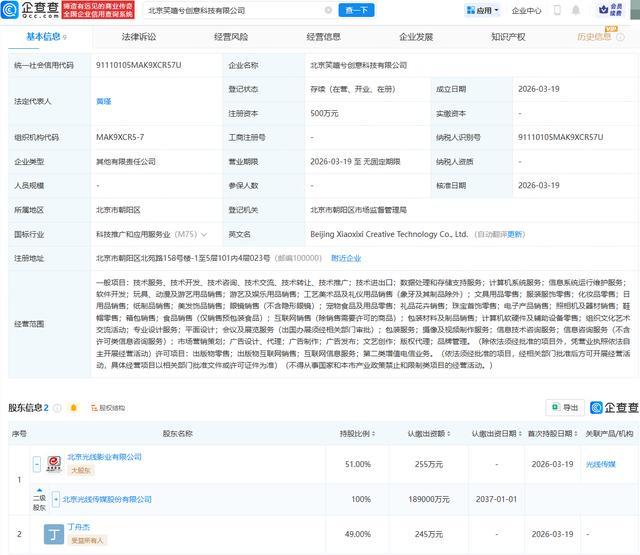
Task: Open shareholder 丁丹杰 link
Action: 79,527
